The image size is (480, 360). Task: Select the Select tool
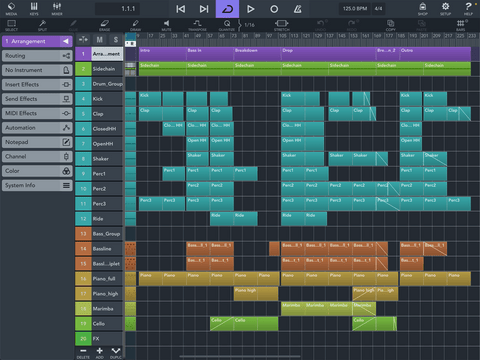tap(11, 25)
